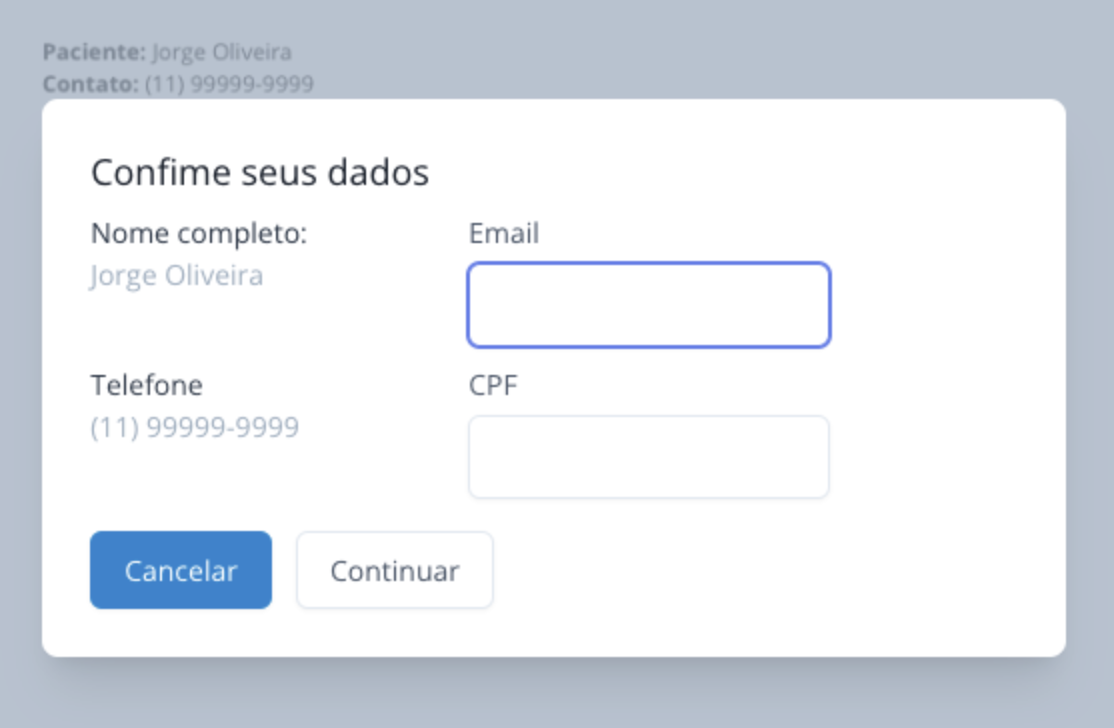Click the 'Nome completo:' label
The height and width of the screenshot is (728, 1114).
point(199,234)
